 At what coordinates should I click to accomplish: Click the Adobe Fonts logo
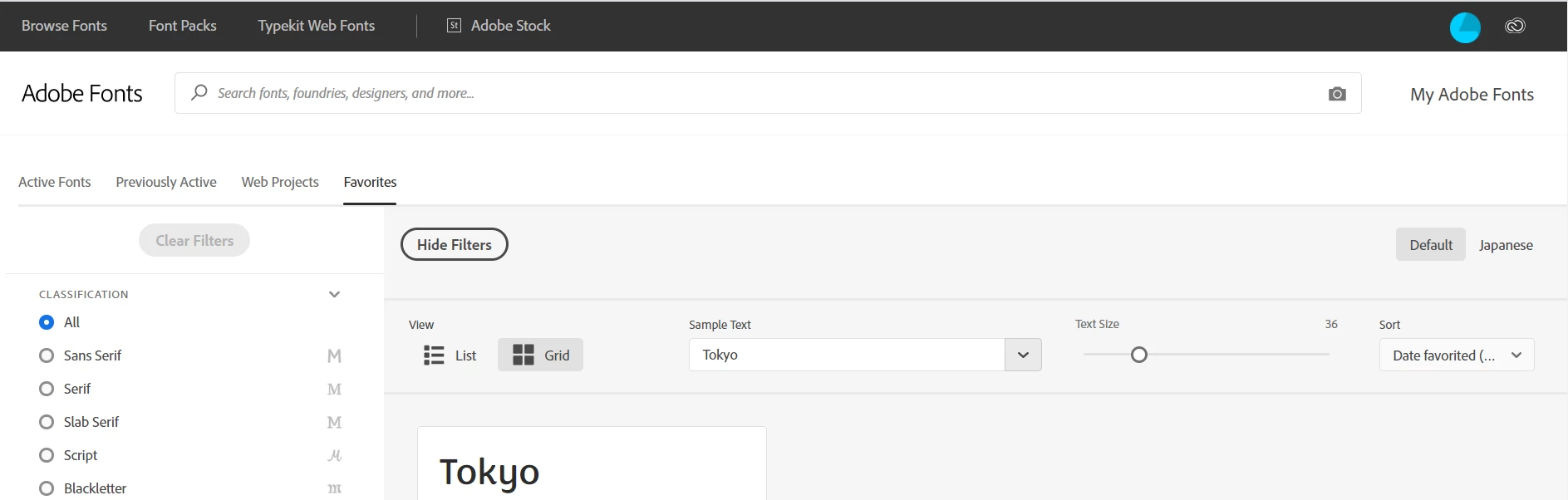coord(82,93)
